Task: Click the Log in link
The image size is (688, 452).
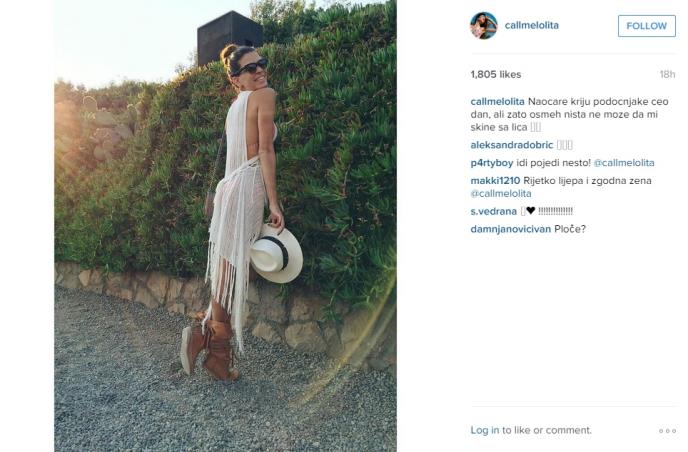Action: coord(484,430)
